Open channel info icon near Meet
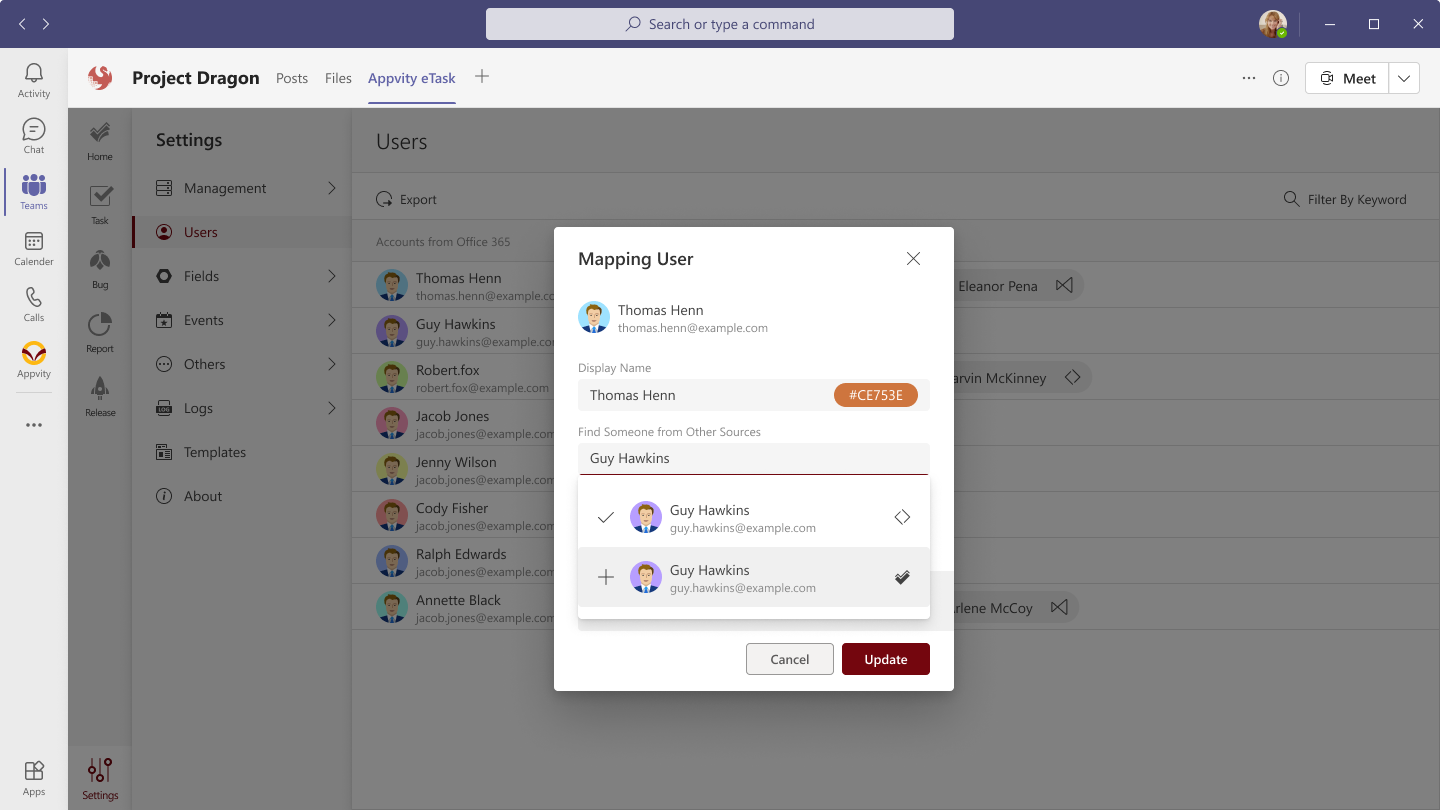The height and width of the screenshot is (810, 1440). point(1281,78)
